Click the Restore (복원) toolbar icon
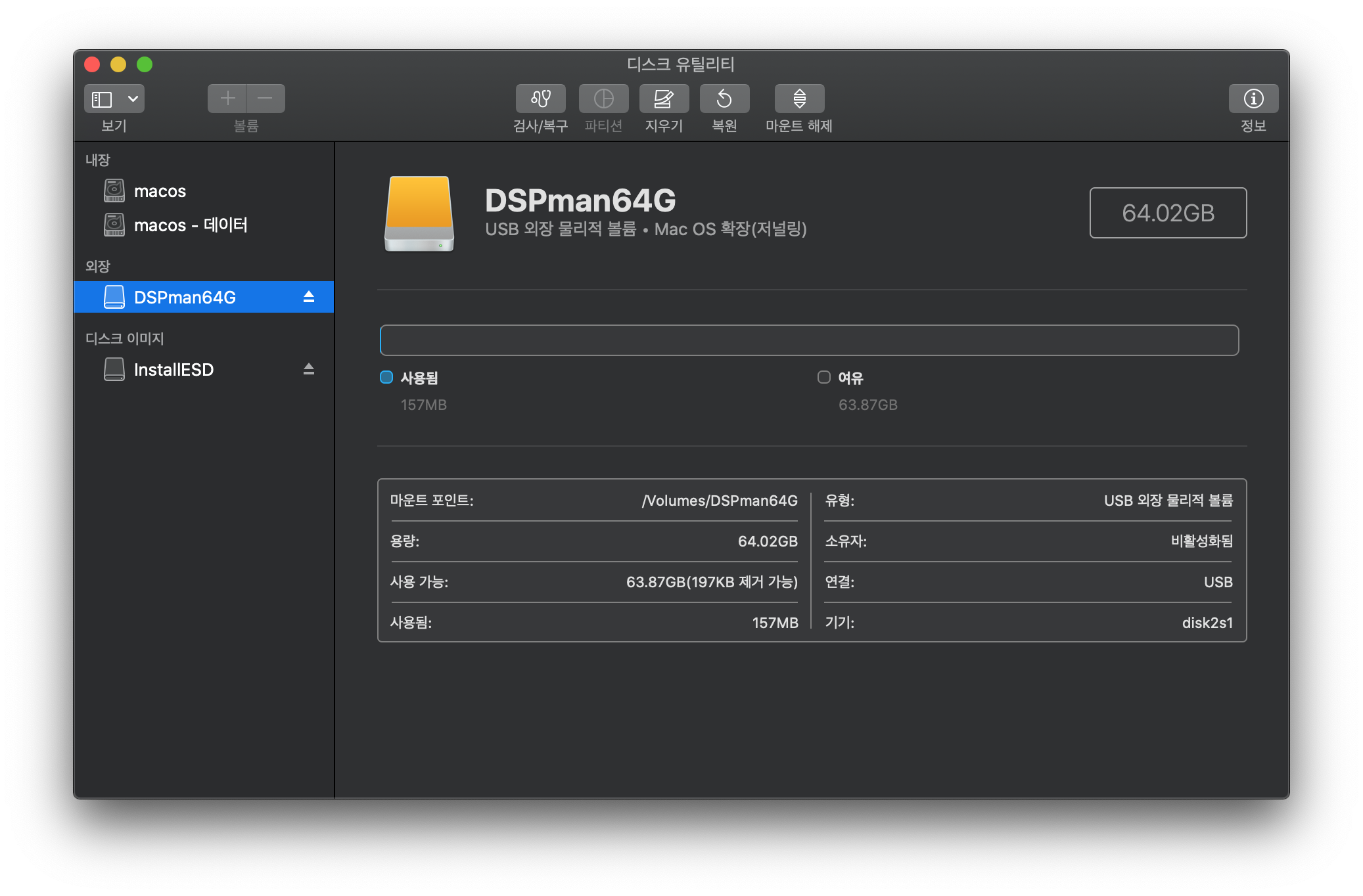1363x896 pixels. pyautogui.click(x=724, y=99)
